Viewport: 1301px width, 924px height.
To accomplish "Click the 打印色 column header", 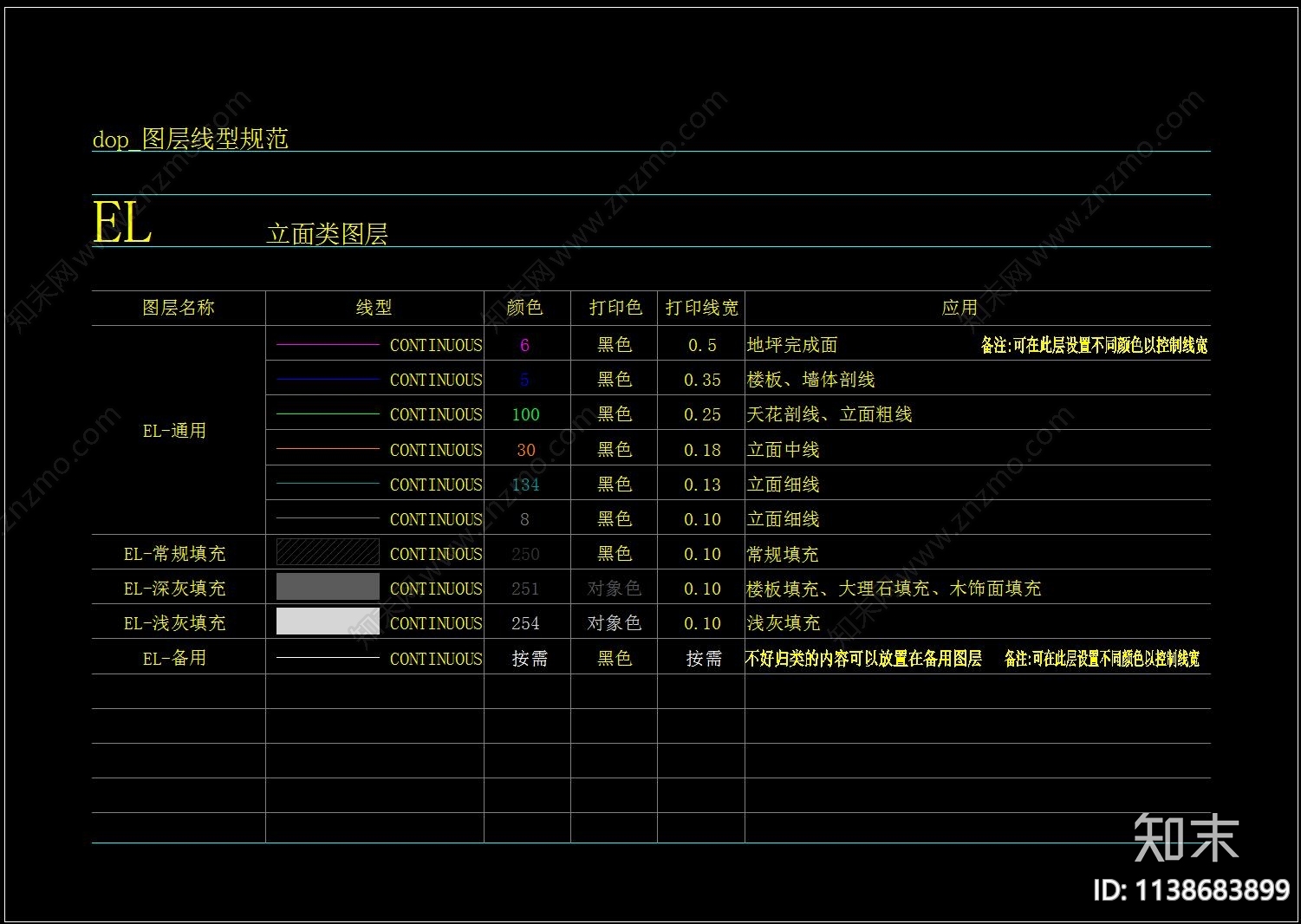I will [615, 308].
